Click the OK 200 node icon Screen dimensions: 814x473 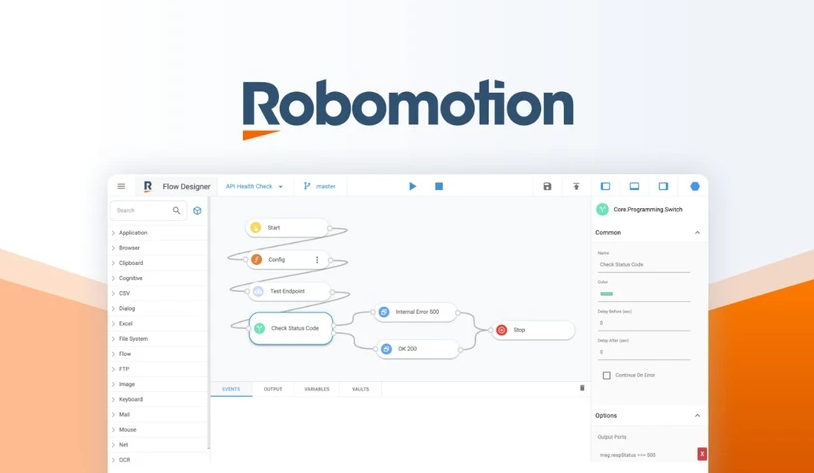[386, 349]
